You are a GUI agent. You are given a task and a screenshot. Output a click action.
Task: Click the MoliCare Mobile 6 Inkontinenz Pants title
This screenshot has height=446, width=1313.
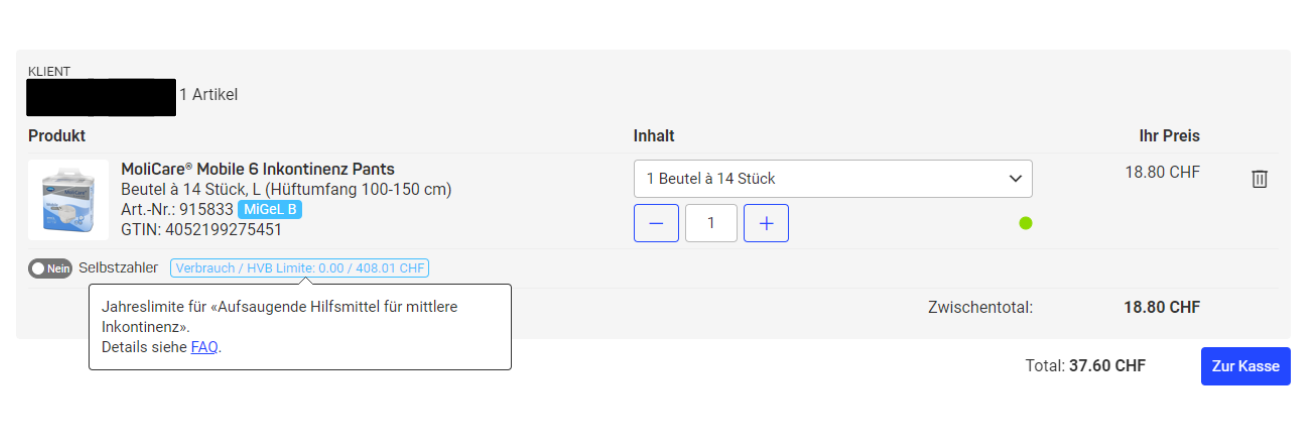tap(258, 169)
